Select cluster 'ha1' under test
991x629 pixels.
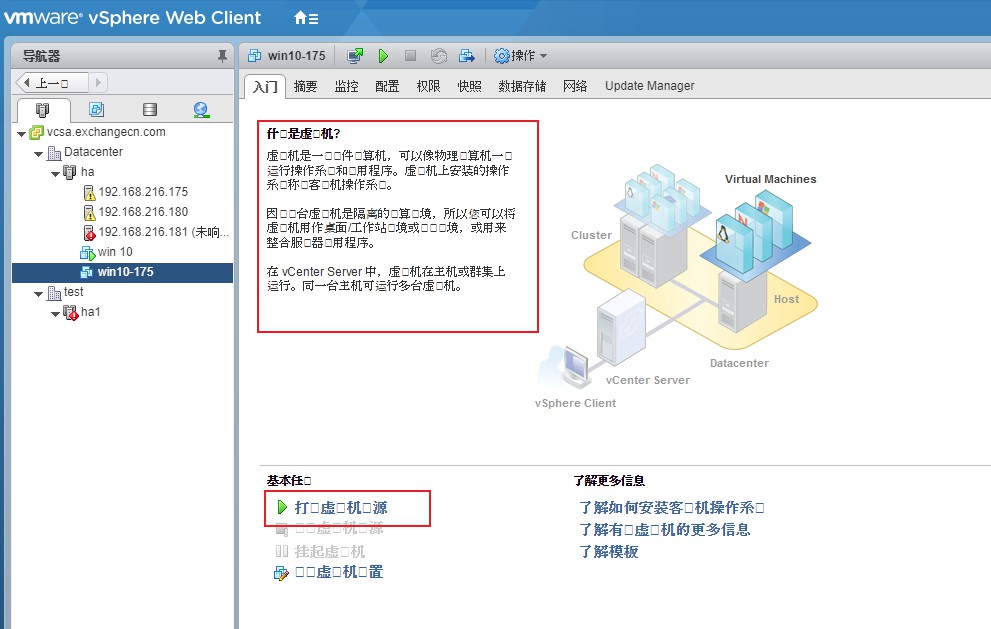(x=90, y=312)
